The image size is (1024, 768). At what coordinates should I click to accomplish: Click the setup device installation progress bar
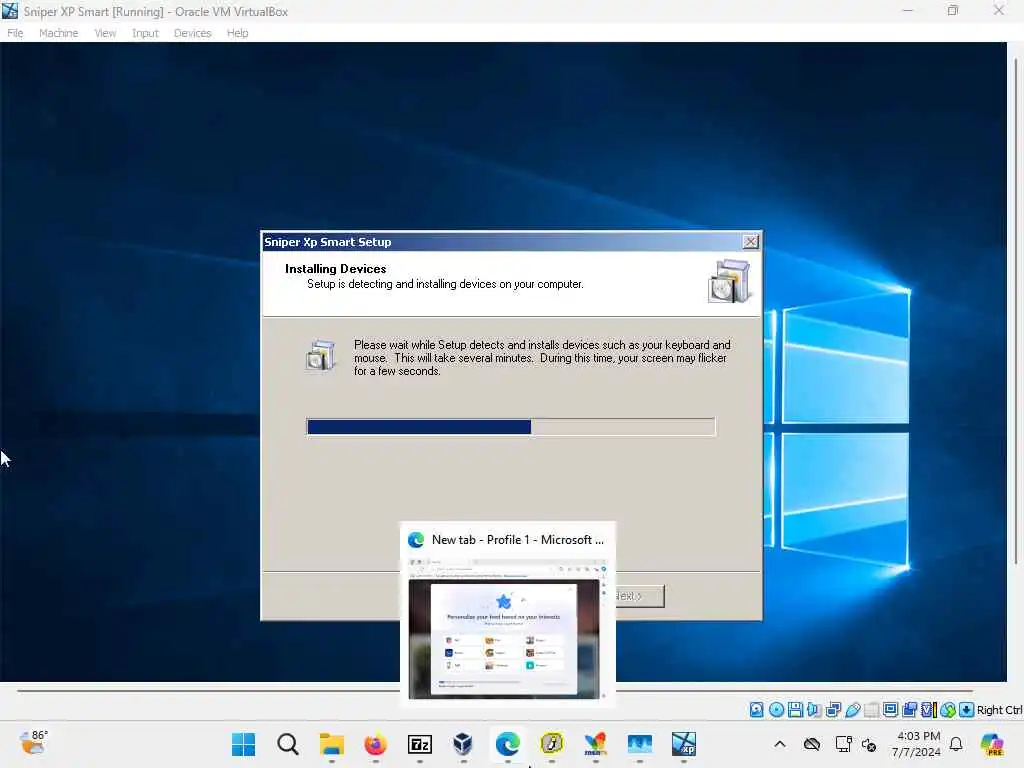point(511,427)
